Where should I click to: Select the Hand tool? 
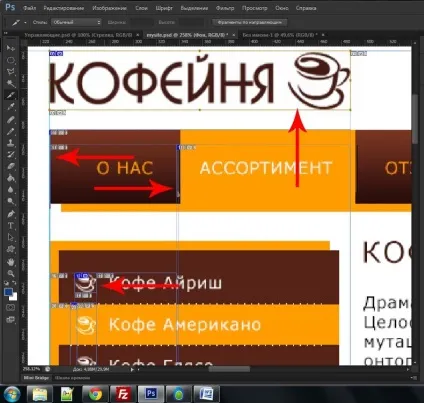pos(11,262)
